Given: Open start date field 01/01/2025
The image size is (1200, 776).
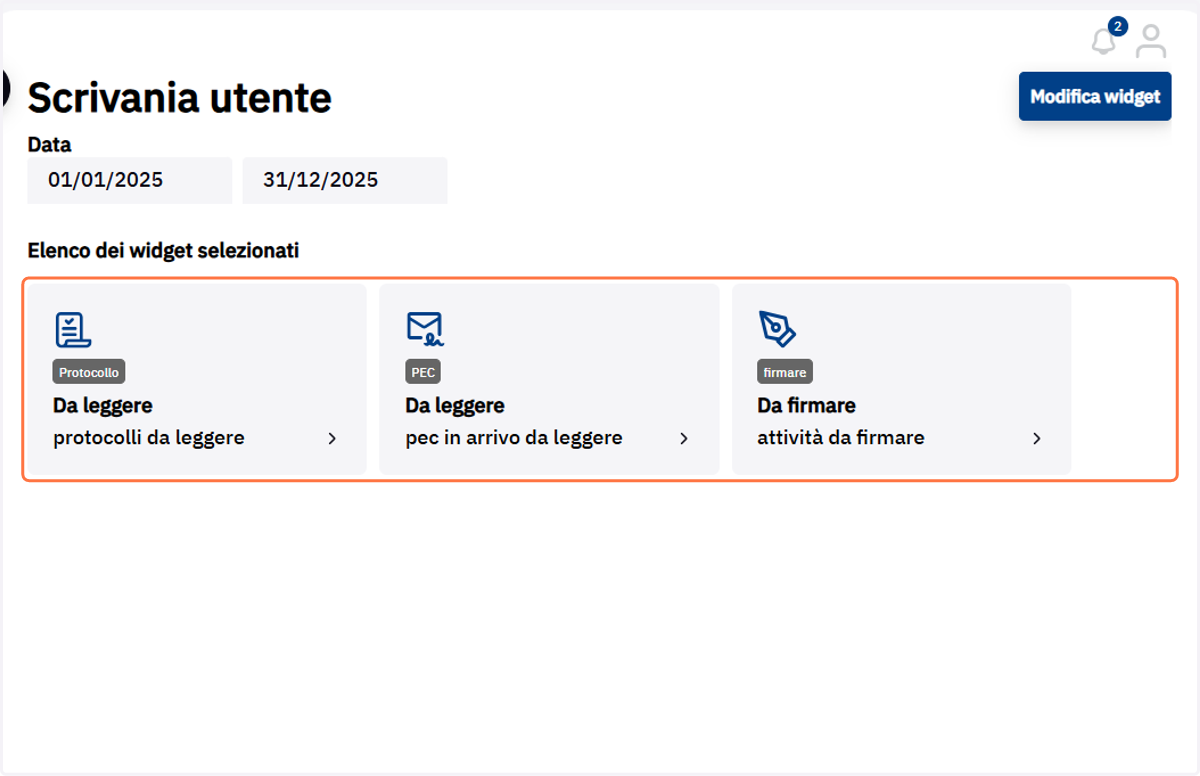Looking at the screenshot, I should tap(130, 180).
